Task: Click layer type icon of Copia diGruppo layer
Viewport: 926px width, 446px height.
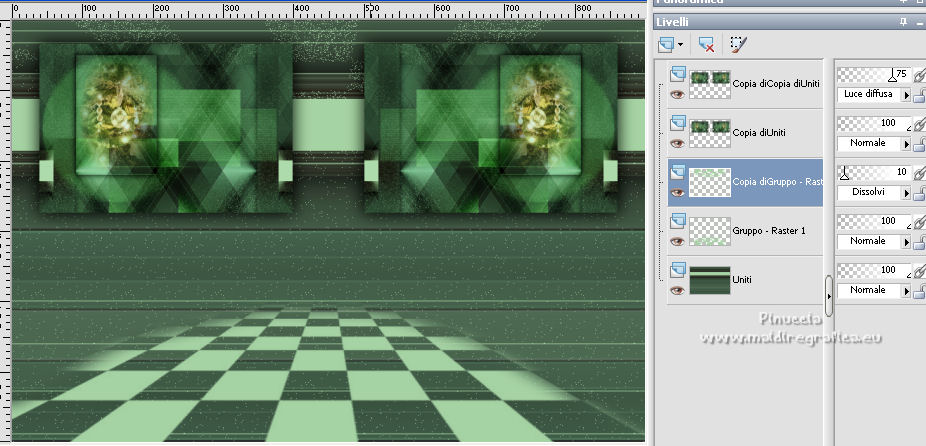Action: tap(678, 172)
